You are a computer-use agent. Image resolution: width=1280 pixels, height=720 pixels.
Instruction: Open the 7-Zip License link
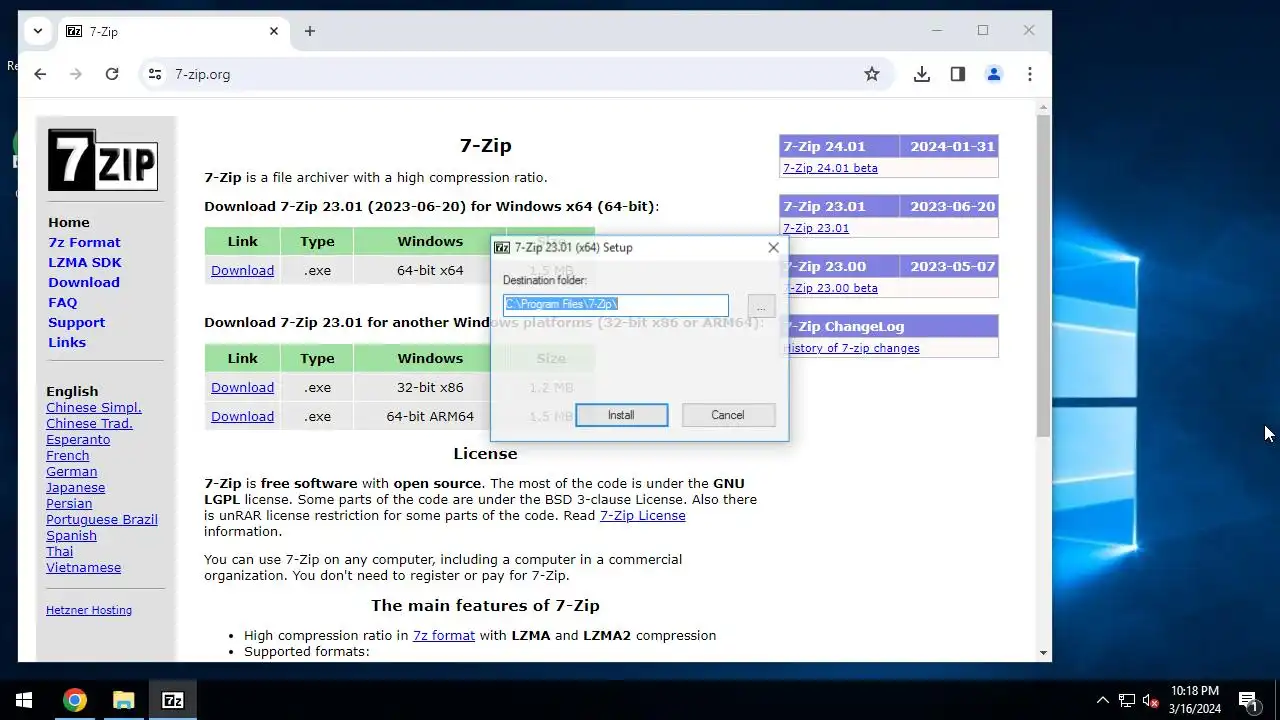642,515
